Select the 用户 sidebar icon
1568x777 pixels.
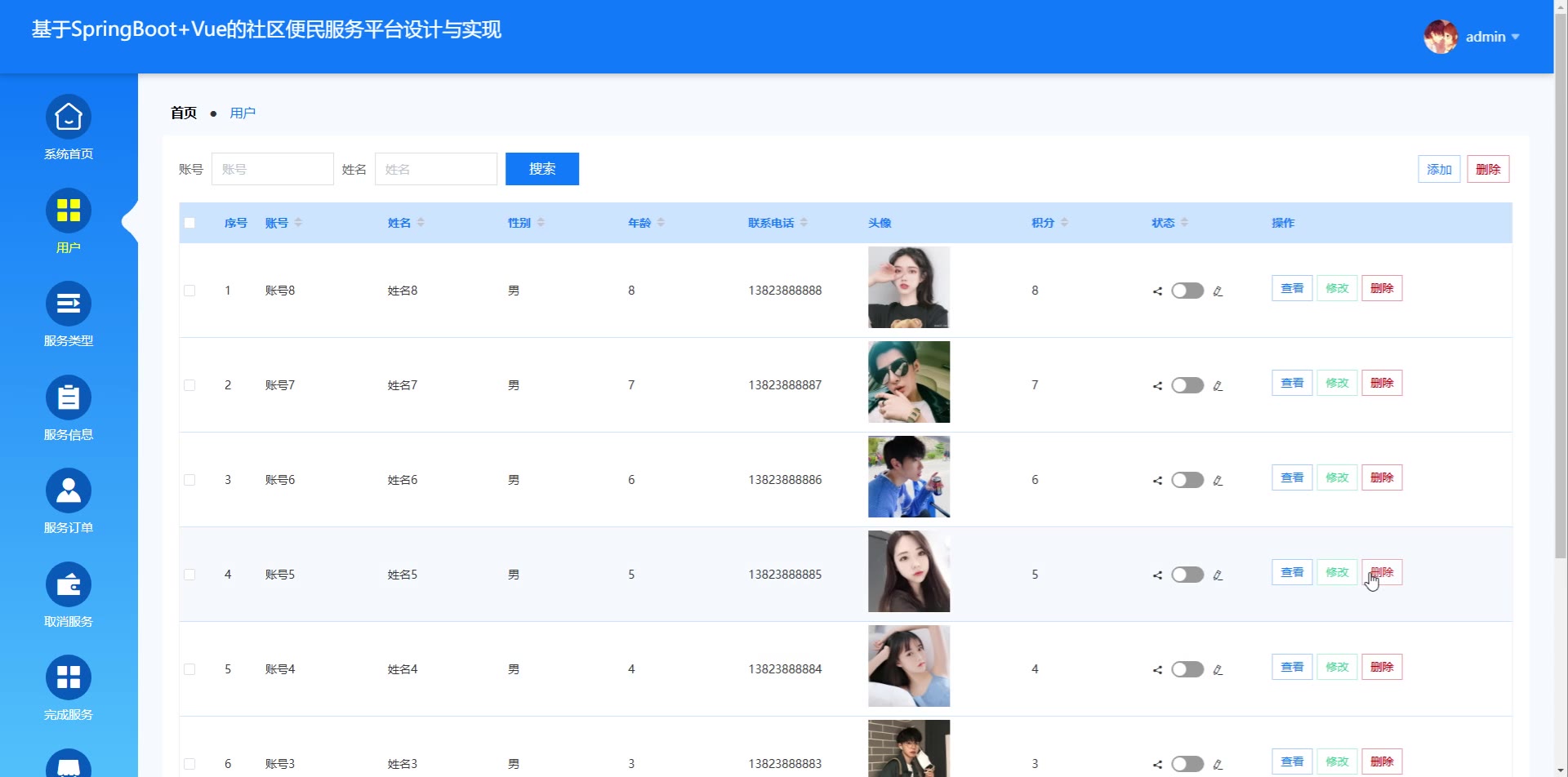69,211
